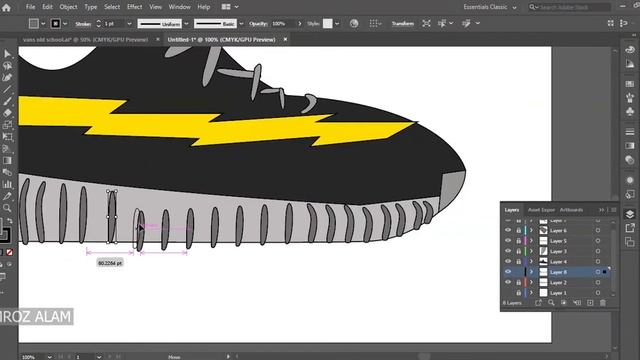Click Create New Layer icon
This screenshot has height=360, width=640.
pyautogui.click(x=590, y=303)
